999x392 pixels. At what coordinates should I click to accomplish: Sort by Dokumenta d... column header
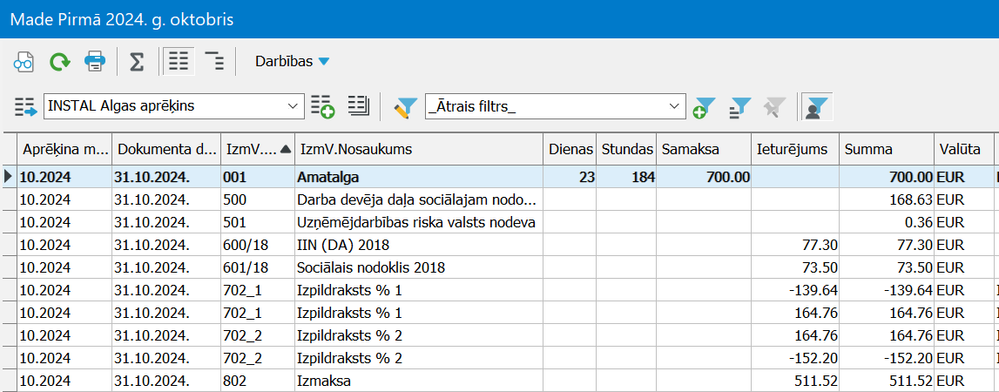166,149
